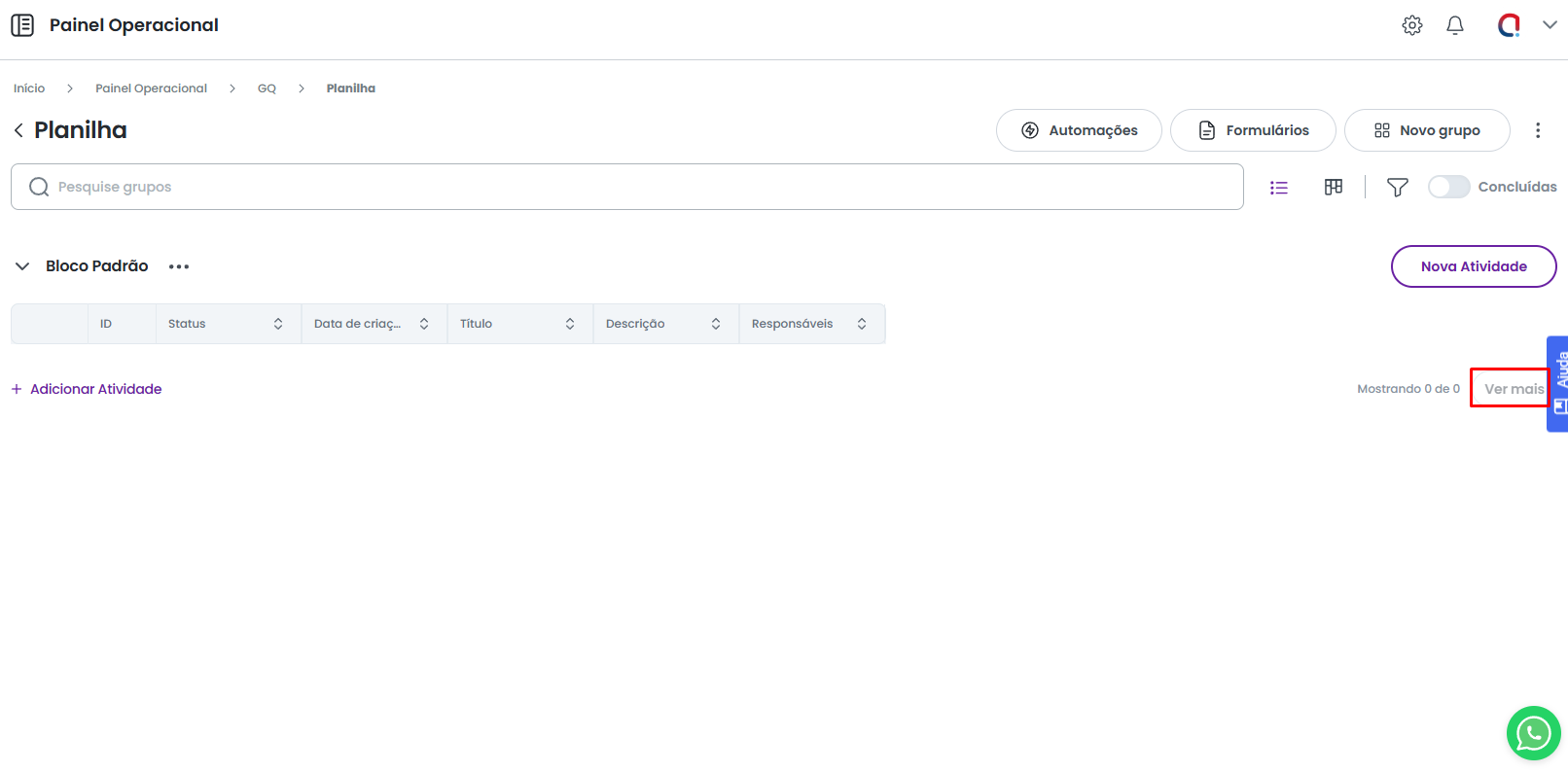The height and width of the screenshot is (773, 1568).
Task: Open Bloco Padrão three-dot options menu
Action: point(179,266)
